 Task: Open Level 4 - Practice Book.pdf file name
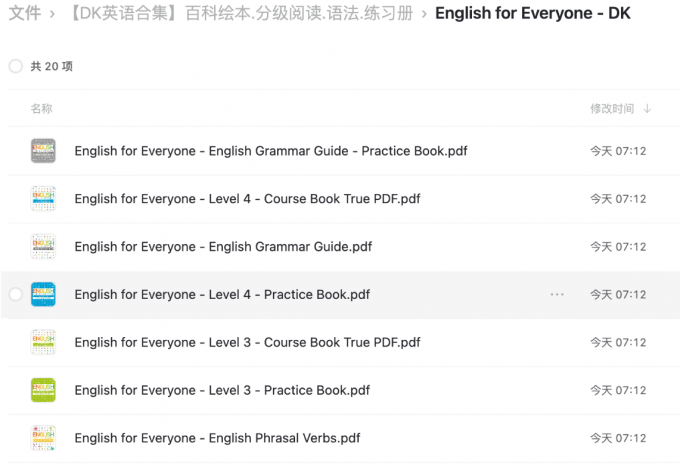coord(222,295)
